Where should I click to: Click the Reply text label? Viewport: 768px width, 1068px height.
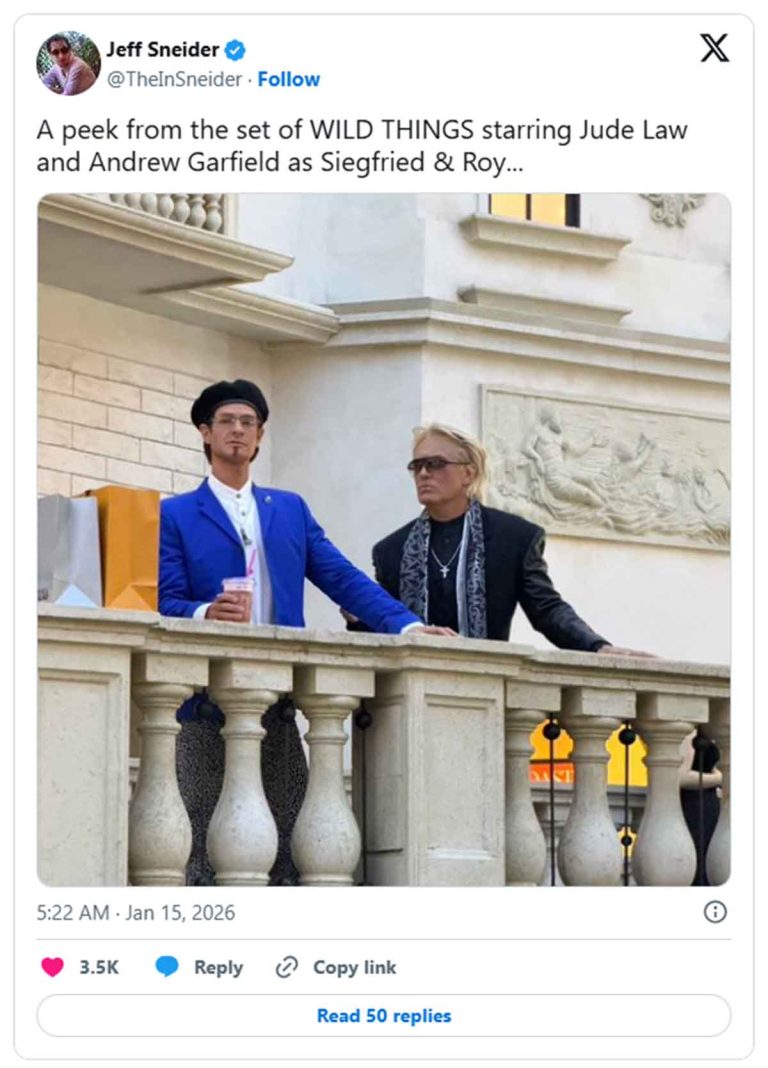[x=218, y=967]
